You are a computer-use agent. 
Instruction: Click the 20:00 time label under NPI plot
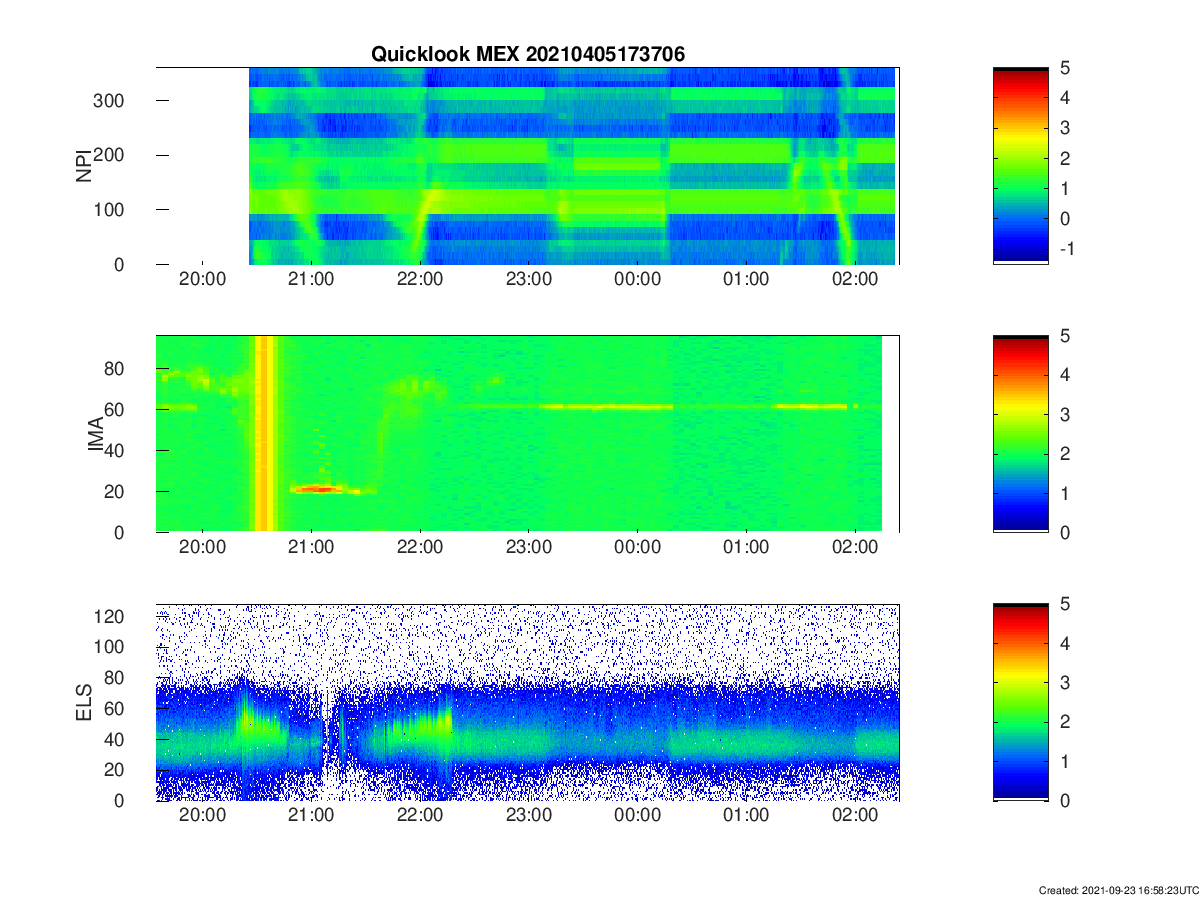202,279
